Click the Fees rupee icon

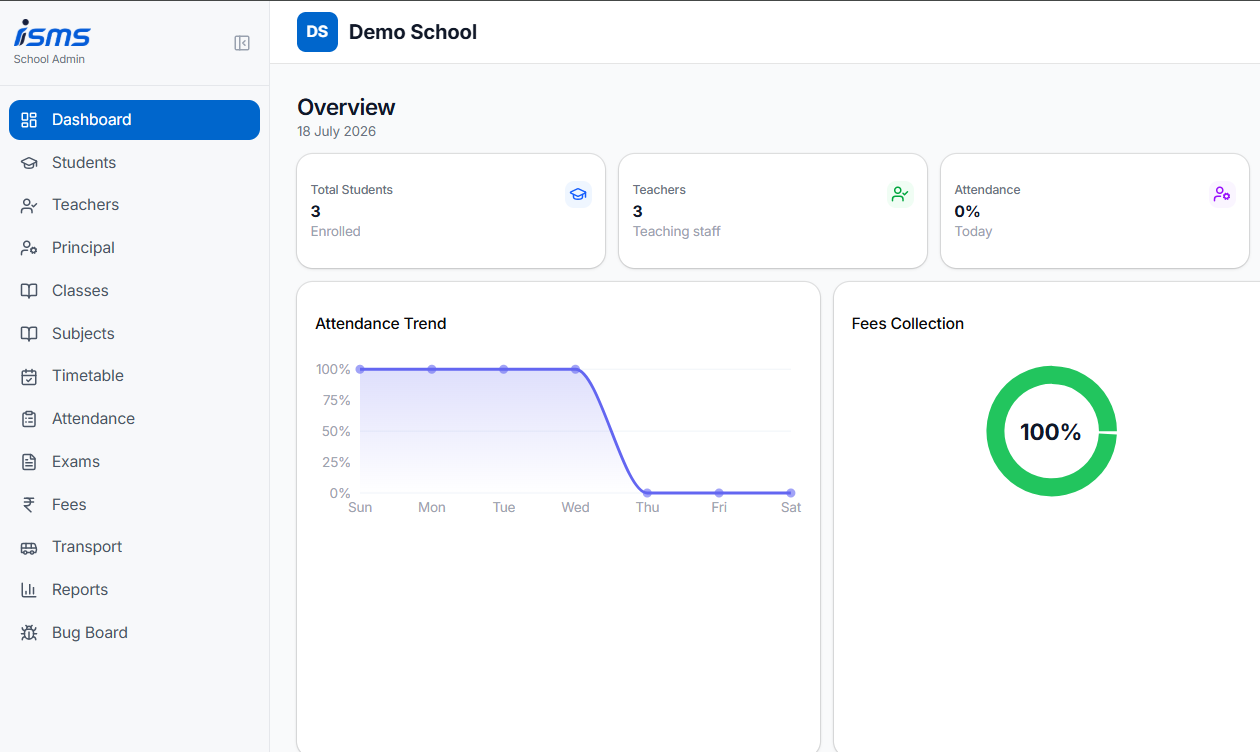point(29,505)
